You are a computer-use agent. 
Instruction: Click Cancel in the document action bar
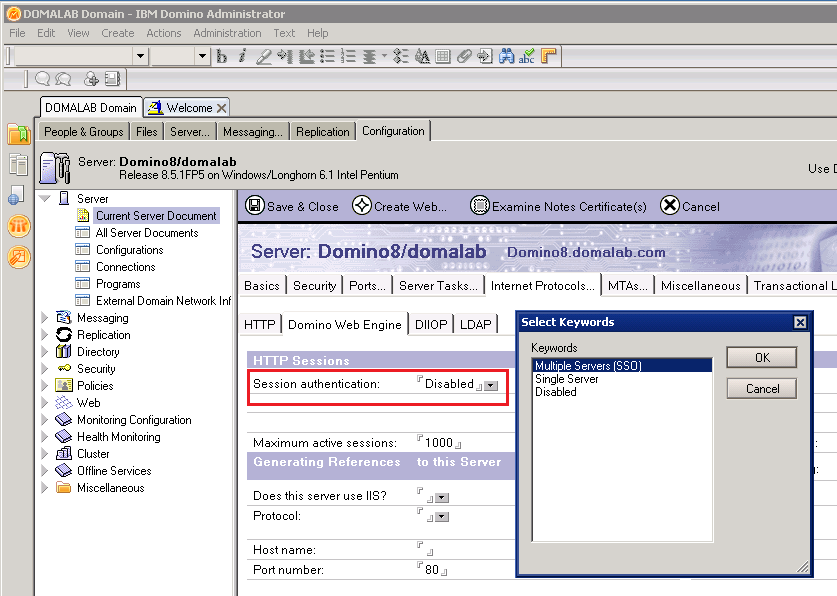690,206
